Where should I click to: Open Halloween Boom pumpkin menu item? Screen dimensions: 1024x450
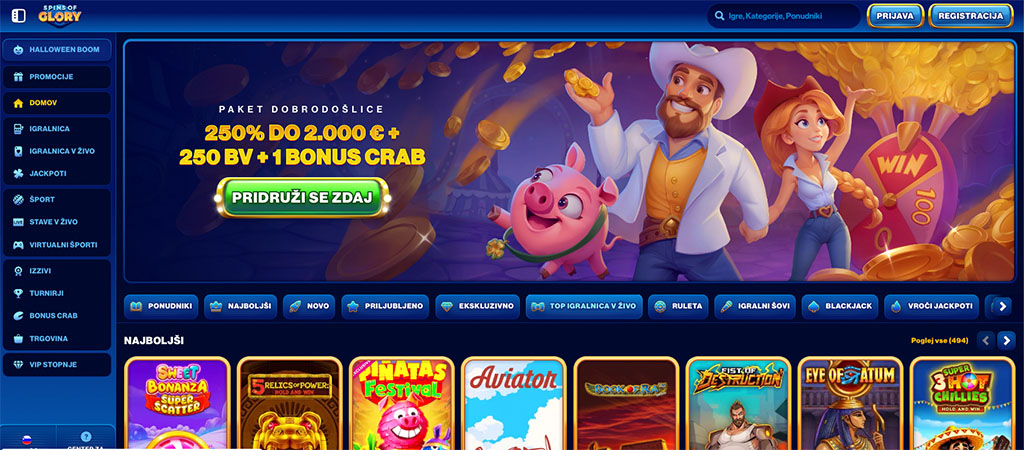(x=57, y=50)
